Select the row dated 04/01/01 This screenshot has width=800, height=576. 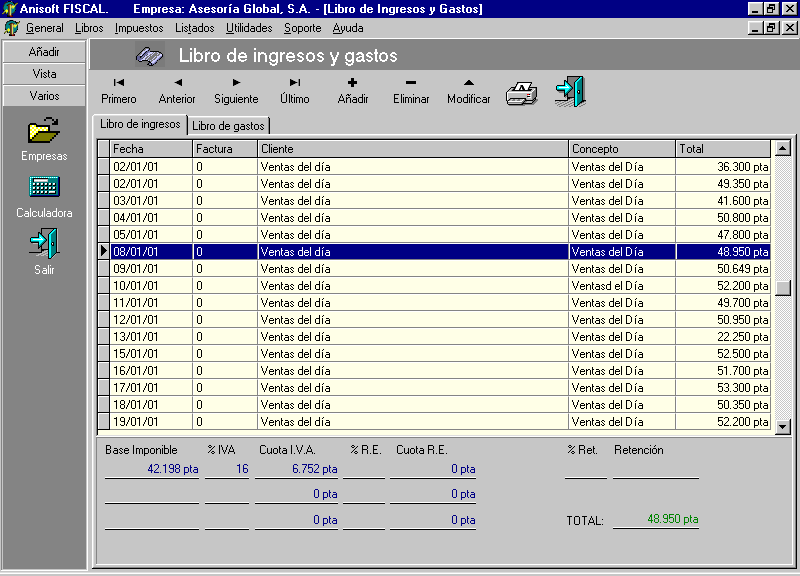[434, 218]
